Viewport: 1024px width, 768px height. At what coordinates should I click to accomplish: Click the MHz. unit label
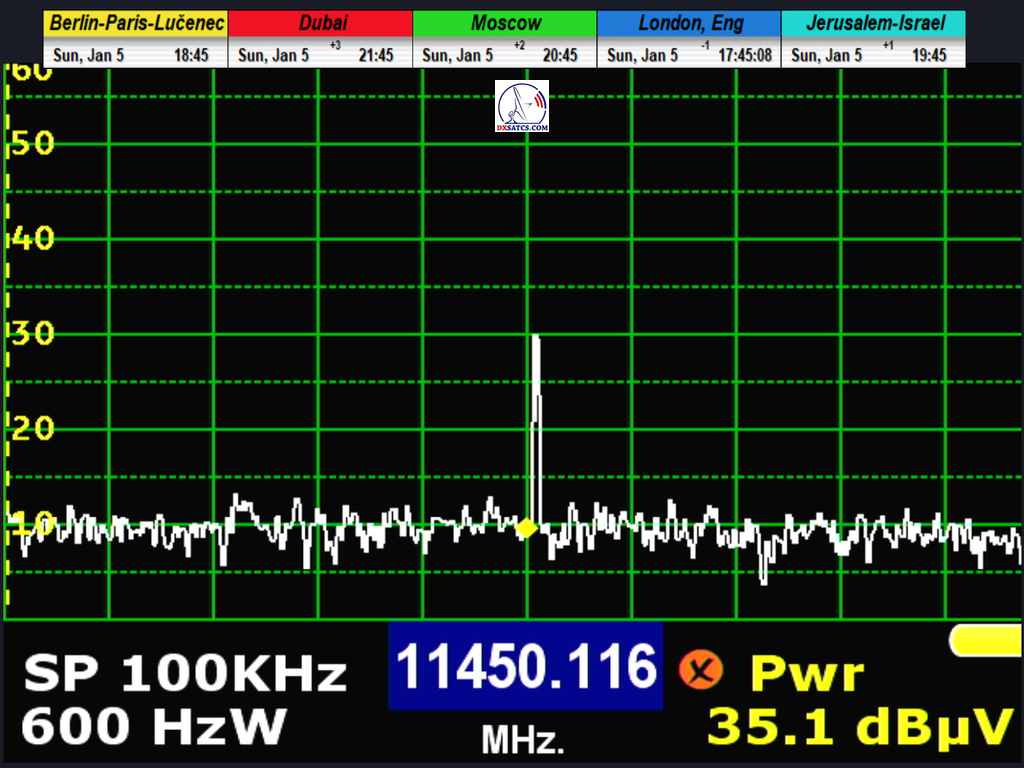coord(523,740)
